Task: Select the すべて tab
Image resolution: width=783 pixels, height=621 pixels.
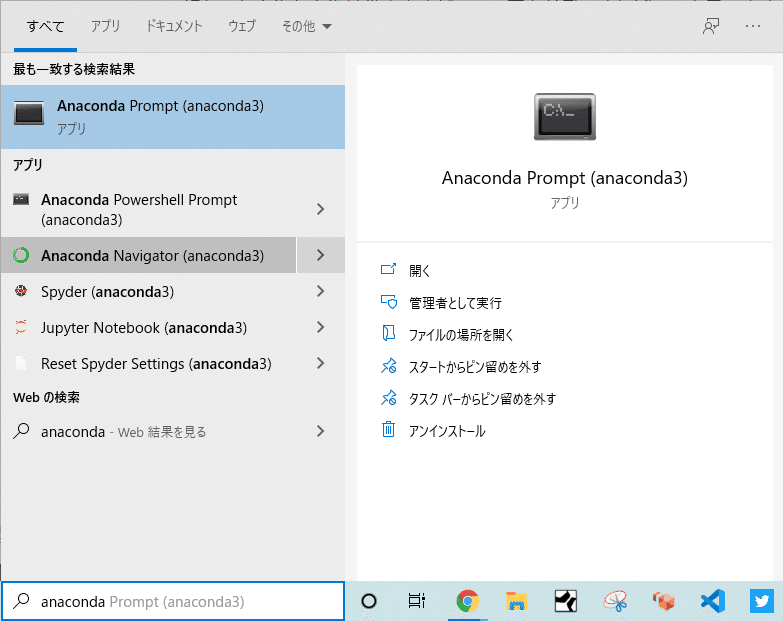Action: (45, 26)
